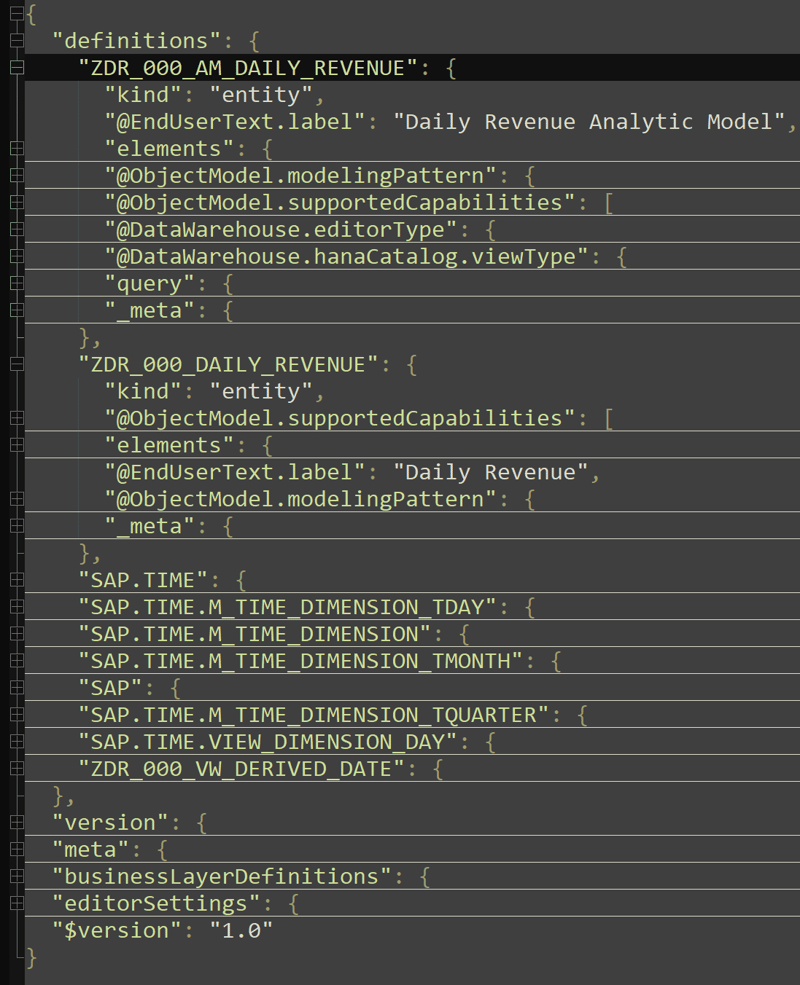800x985 pixels.
Task: Expand "SAP.TIME.VIEW_DIMENSION_DAY" fold
Action: (17, 742)
